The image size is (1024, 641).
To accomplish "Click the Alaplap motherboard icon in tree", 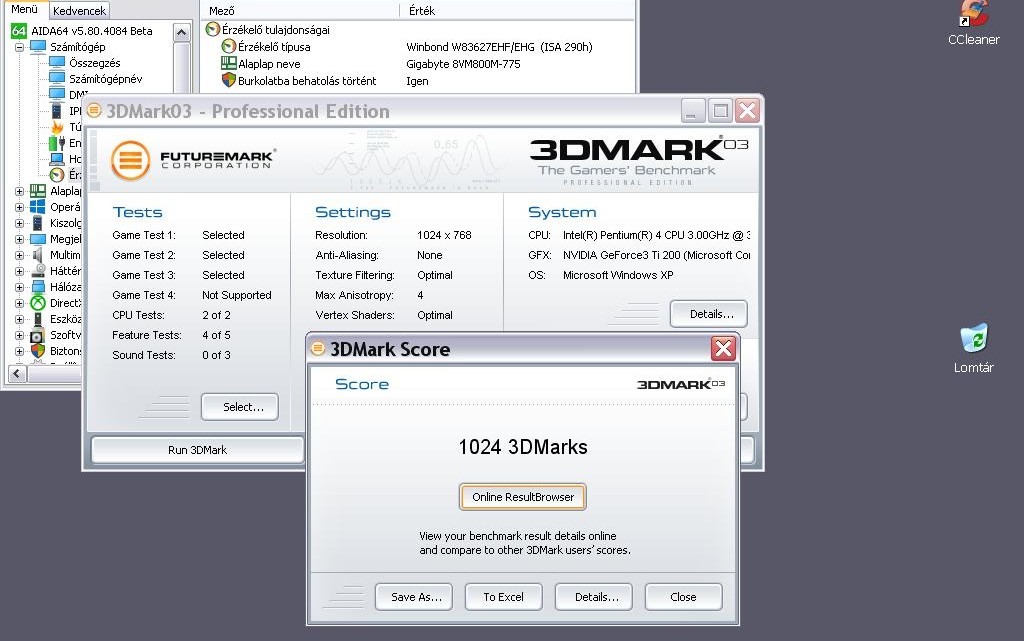I will click(x=38, y=191).
